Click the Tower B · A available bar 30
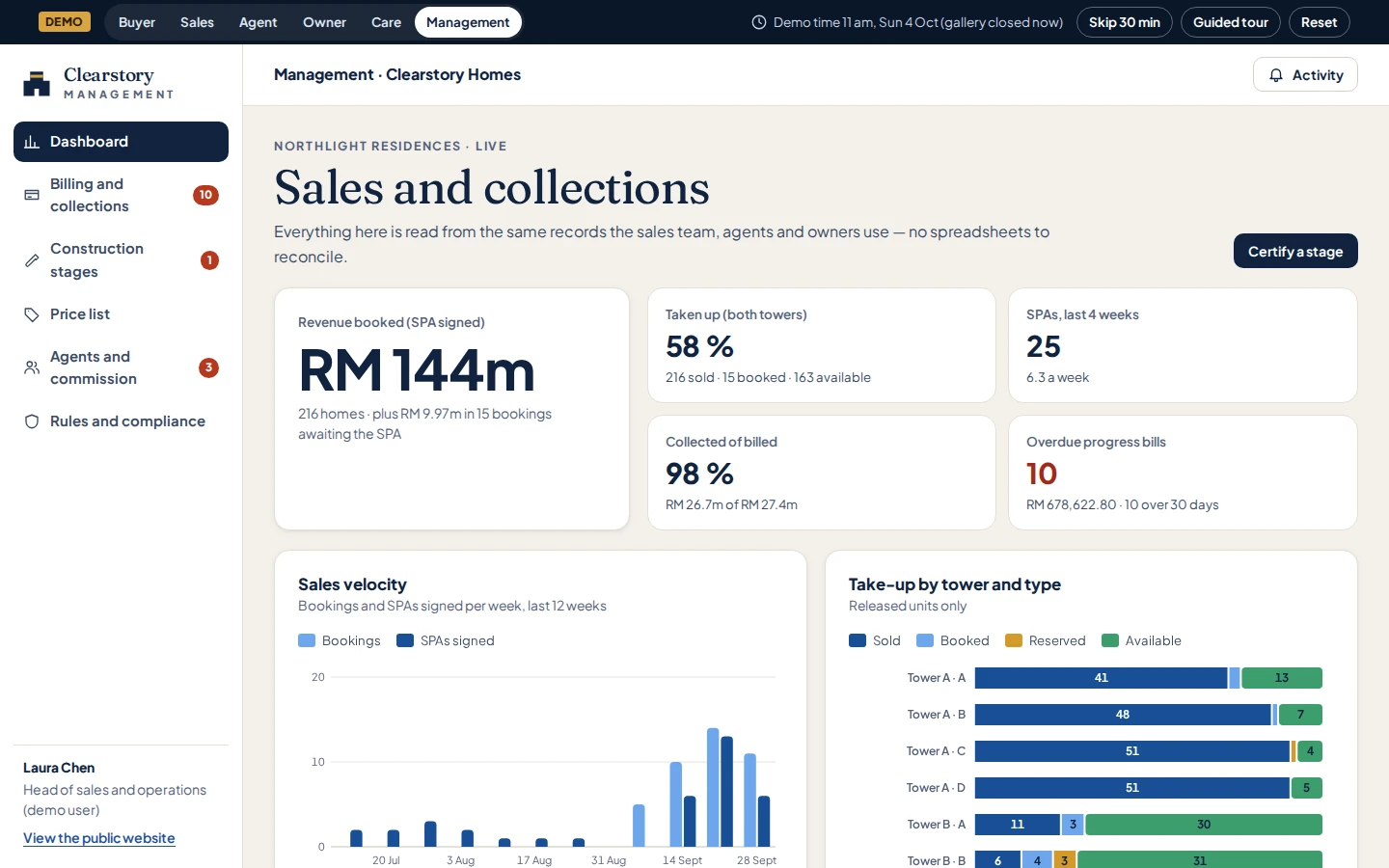Image resolution: width=1389 pixels, height=868 pixels. [1204, 825]
